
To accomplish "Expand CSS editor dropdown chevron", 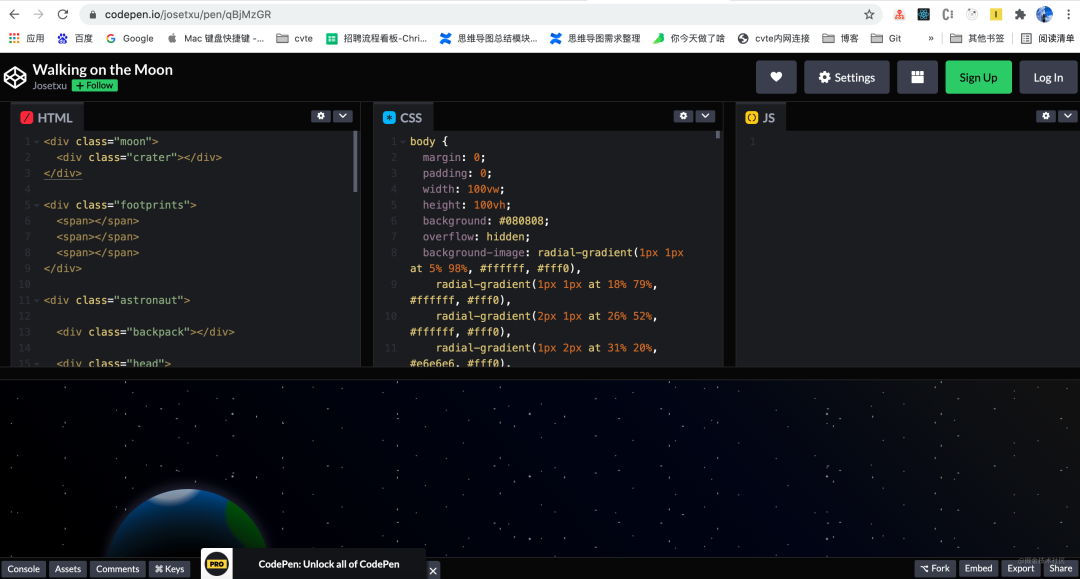I will click(705, 116).
